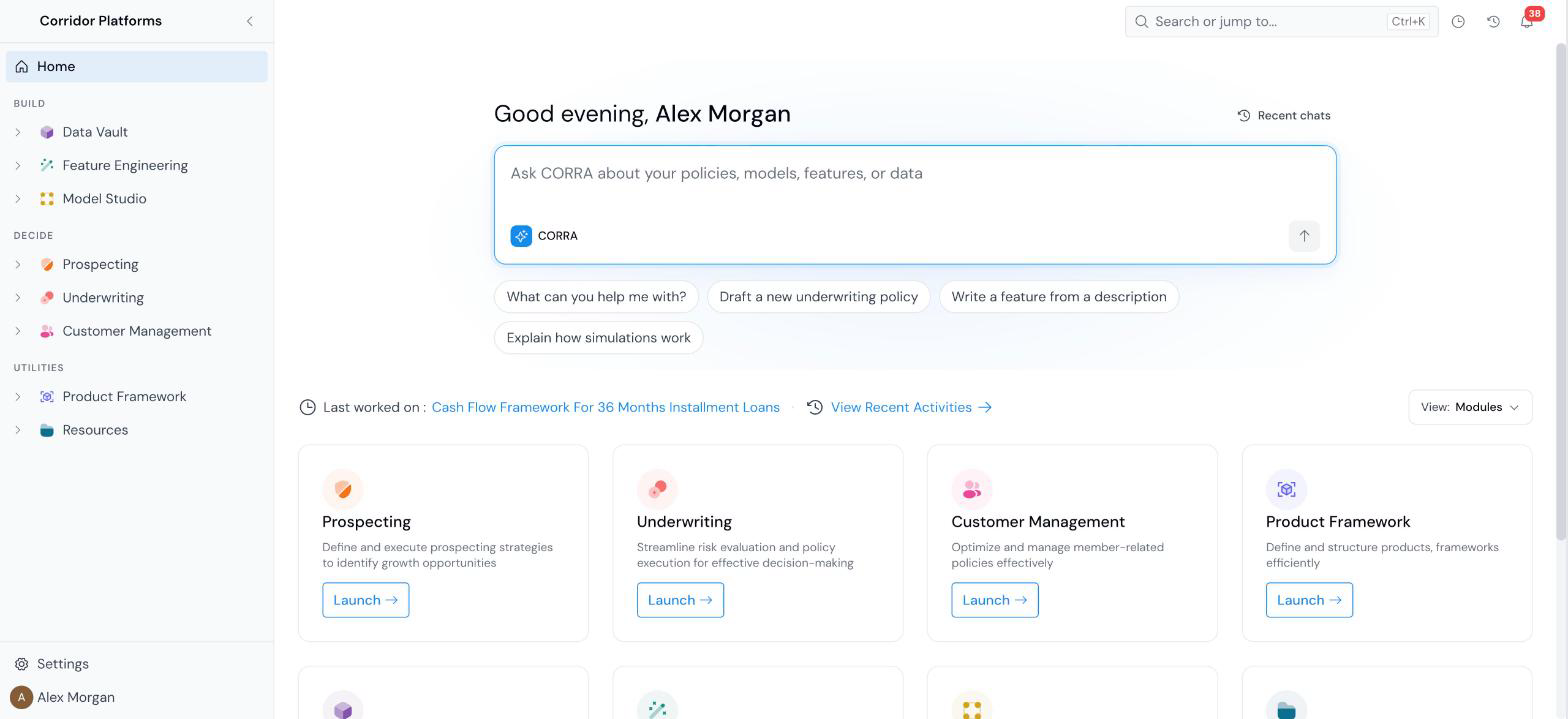
Task: Open Settings in the sidebar
Action: (x=63, y=664)
